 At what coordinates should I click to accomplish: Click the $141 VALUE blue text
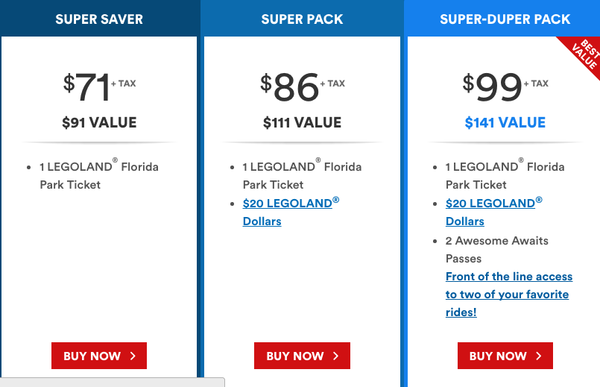tap(505, 122)
